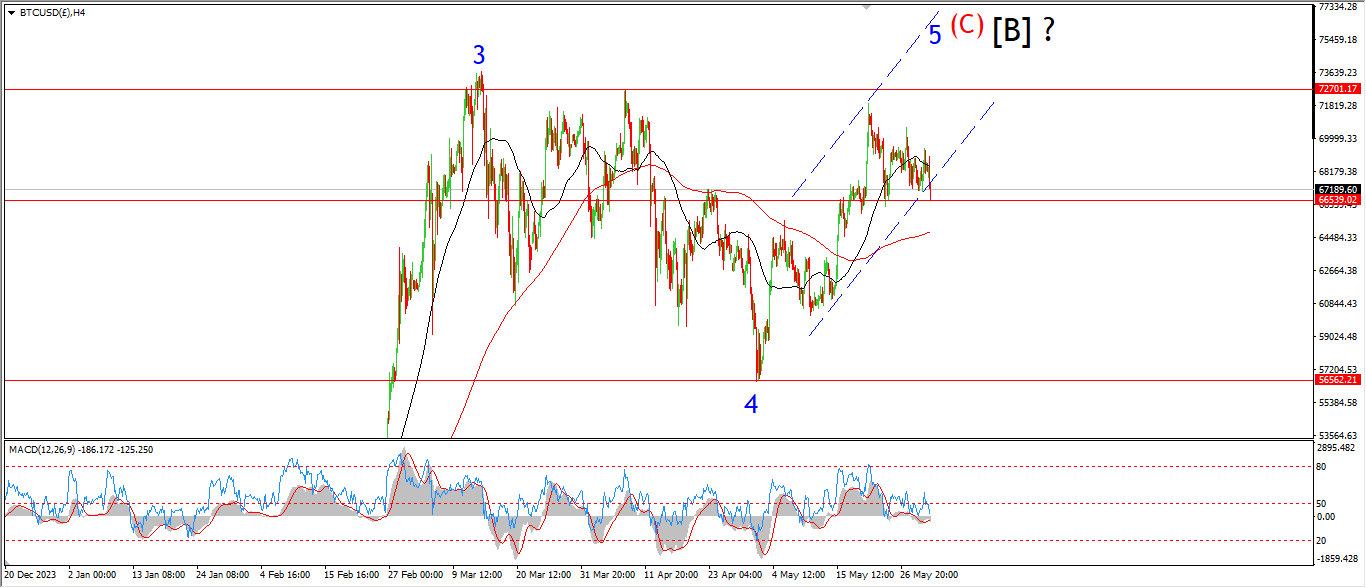The width and height of the screenshot is (1366, 588).
Task: Select the red (C) wave label
Action: 967,26
